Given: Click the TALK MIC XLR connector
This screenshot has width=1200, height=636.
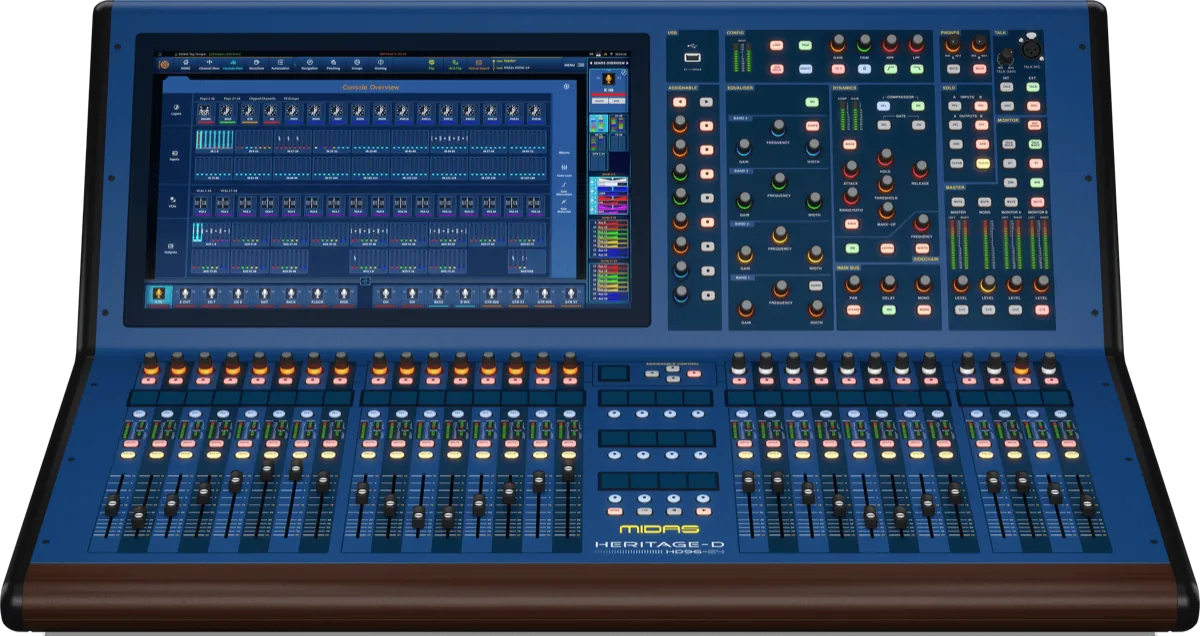Looking at the screenshot, I should (1031, 48).
